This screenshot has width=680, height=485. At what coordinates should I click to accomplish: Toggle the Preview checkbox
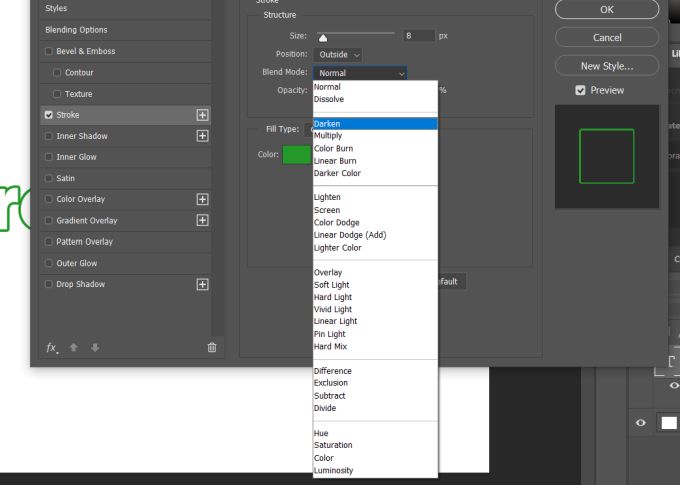(580, 90)
